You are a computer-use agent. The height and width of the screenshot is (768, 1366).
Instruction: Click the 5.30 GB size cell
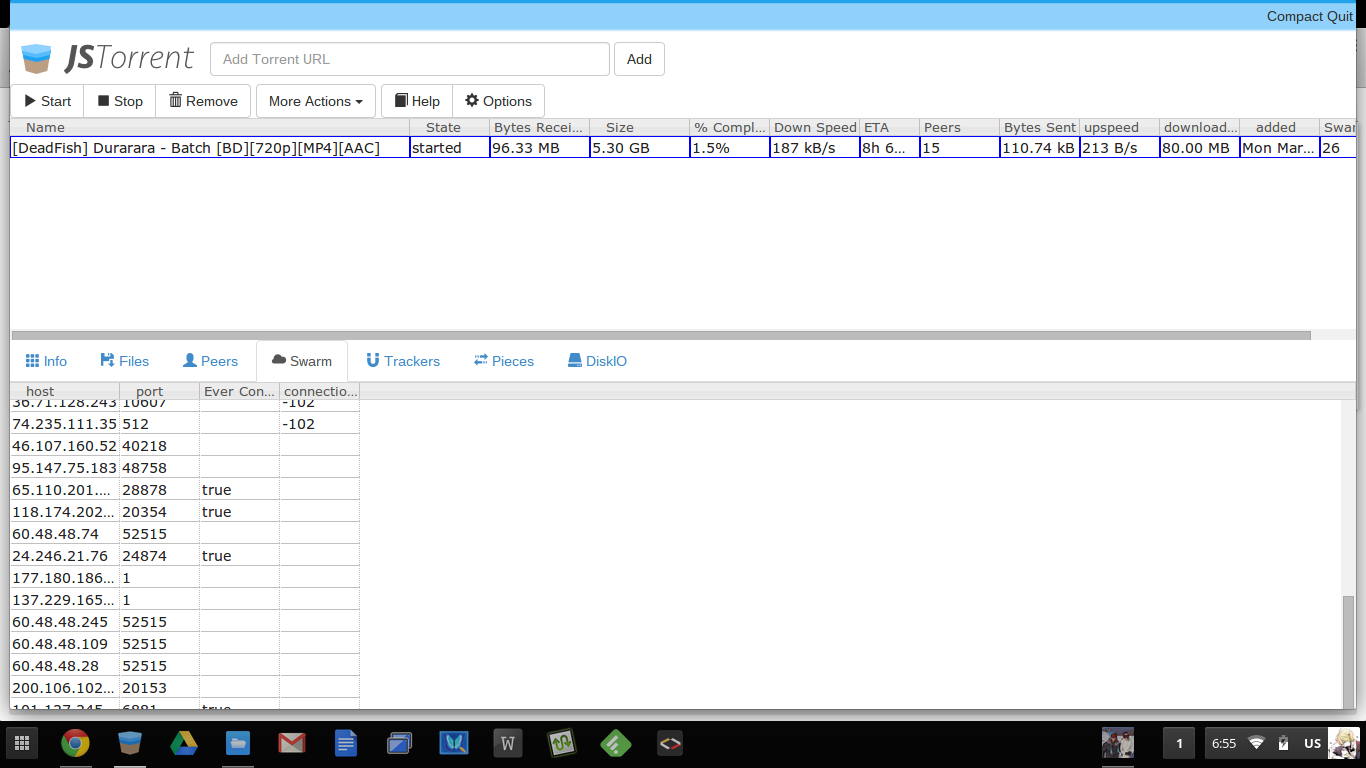point(640,148)
